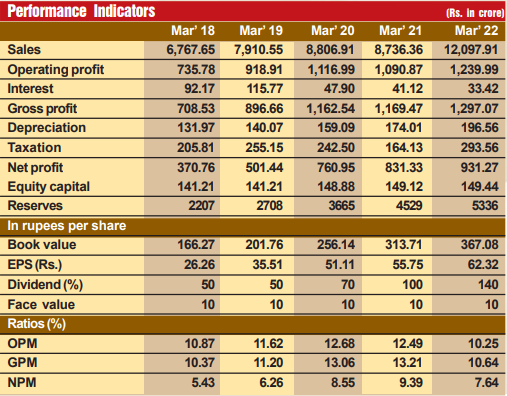Click NPM value 5.43

click(x=203, y=382)
